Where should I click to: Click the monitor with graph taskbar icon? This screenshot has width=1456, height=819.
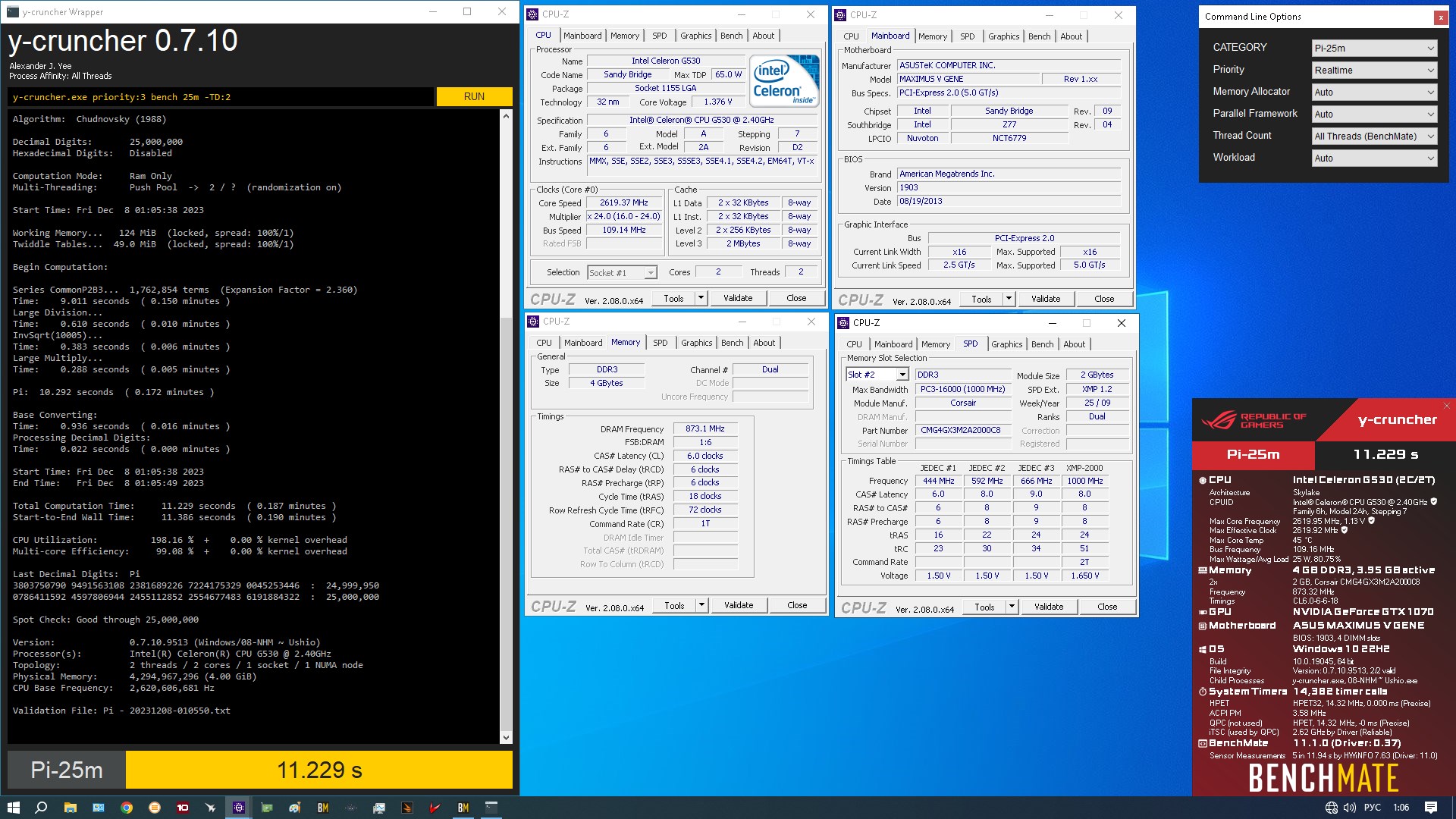coord(379,808)
